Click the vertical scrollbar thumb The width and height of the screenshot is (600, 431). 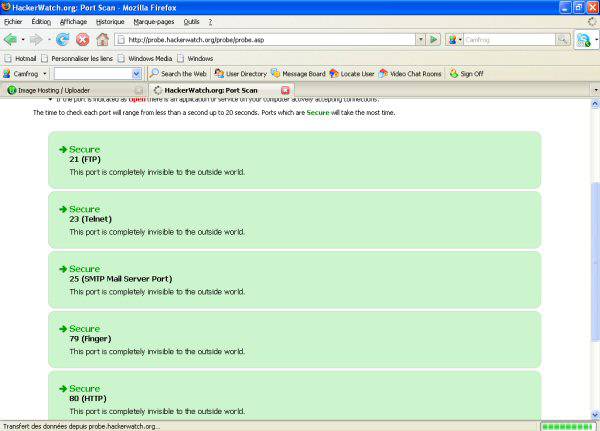595,261
